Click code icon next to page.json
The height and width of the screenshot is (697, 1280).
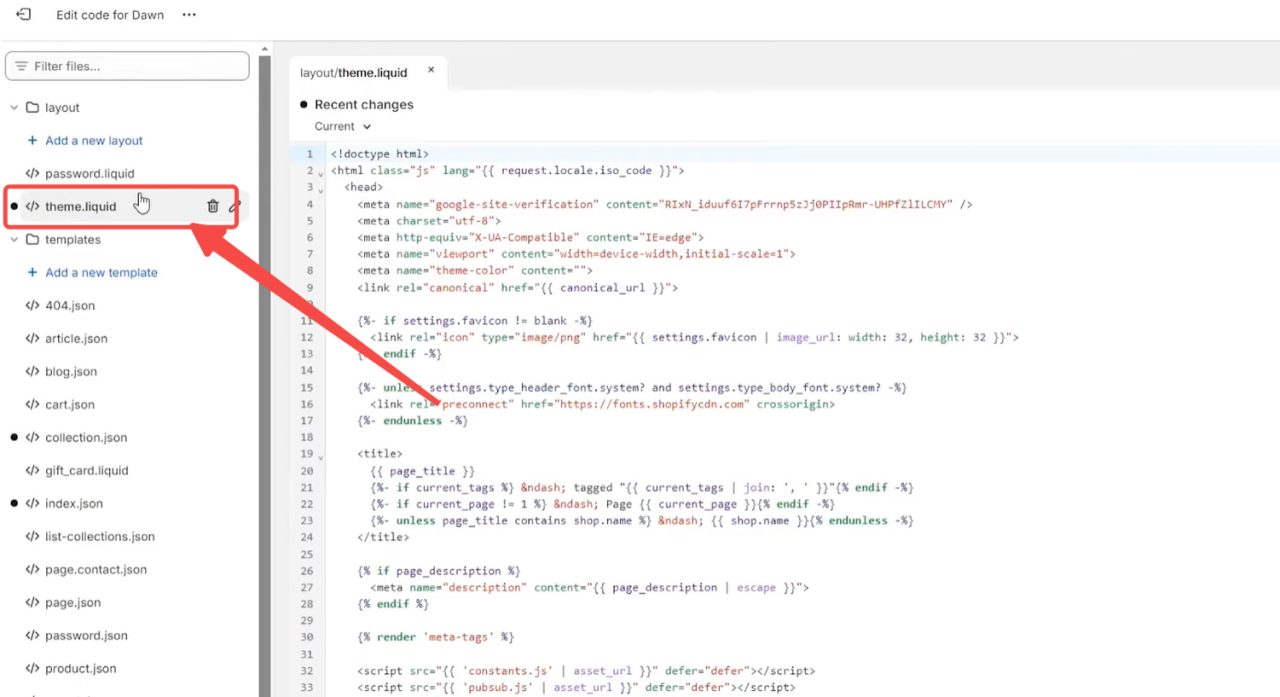pos(32,602)
